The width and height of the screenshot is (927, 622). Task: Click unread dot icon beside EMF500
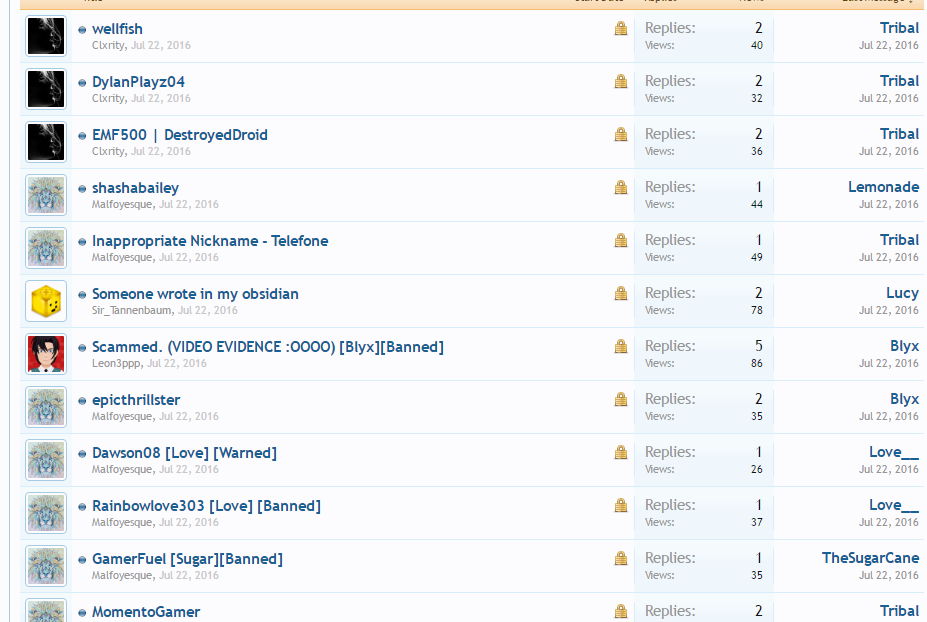click(82, 136)
